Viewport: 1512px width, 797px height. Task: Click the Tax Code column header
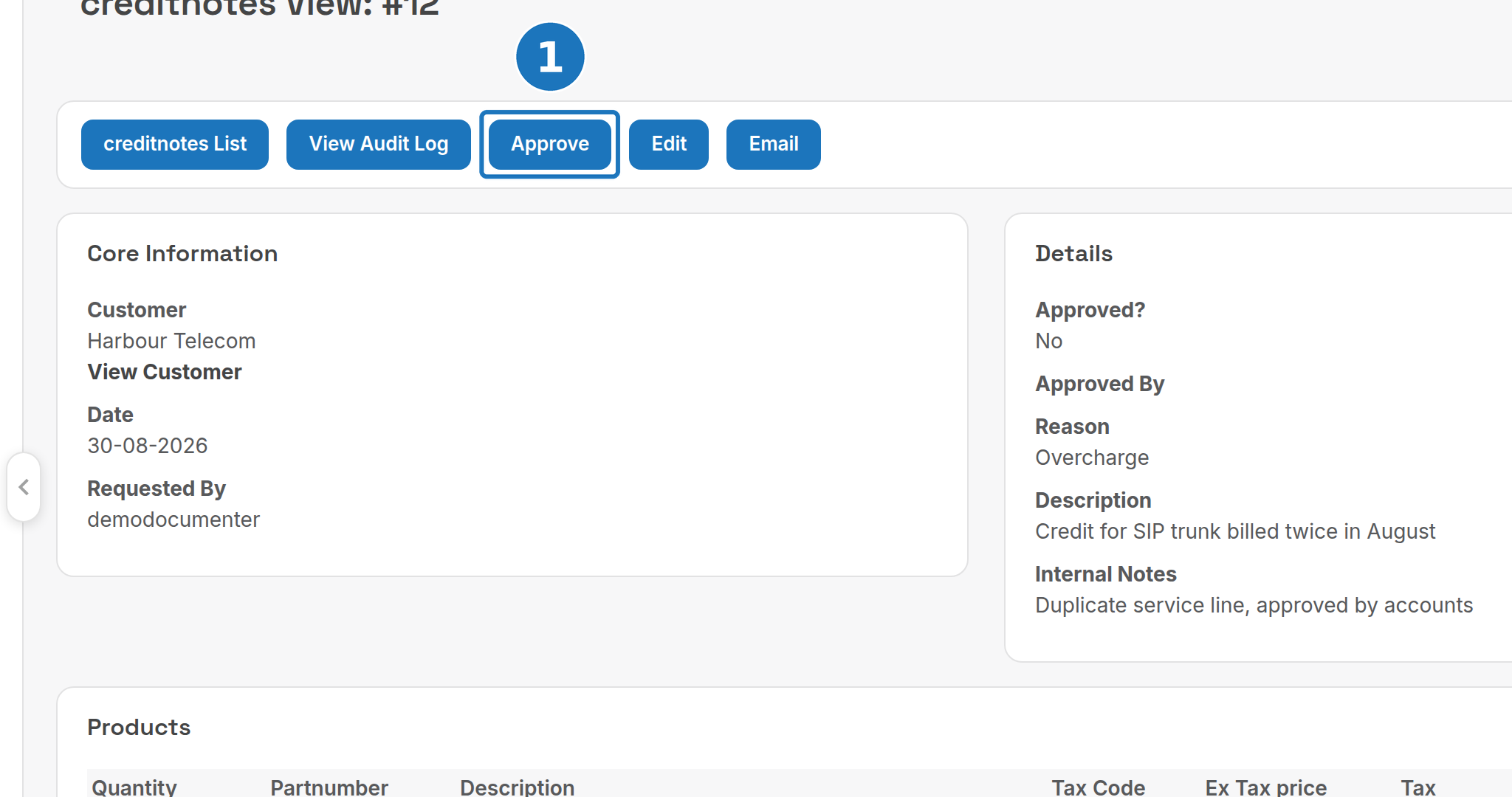coord(1099,787)
